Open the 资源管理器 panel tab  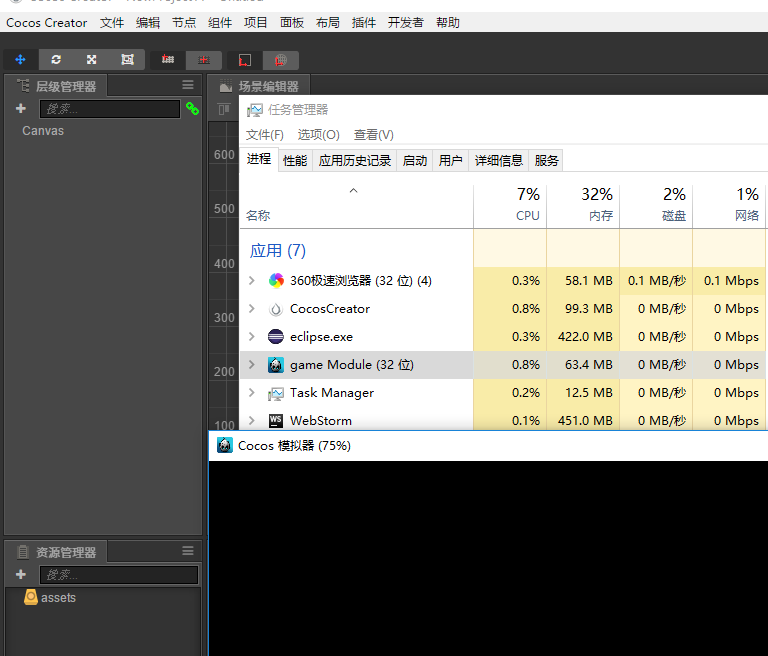pos(57,552)
